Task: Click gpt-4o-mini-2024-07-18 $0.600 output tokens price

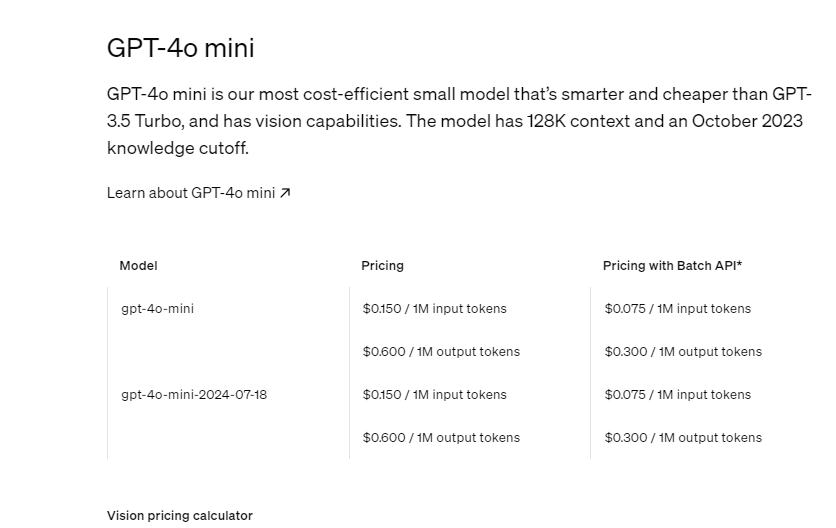Action: (441, 438)
